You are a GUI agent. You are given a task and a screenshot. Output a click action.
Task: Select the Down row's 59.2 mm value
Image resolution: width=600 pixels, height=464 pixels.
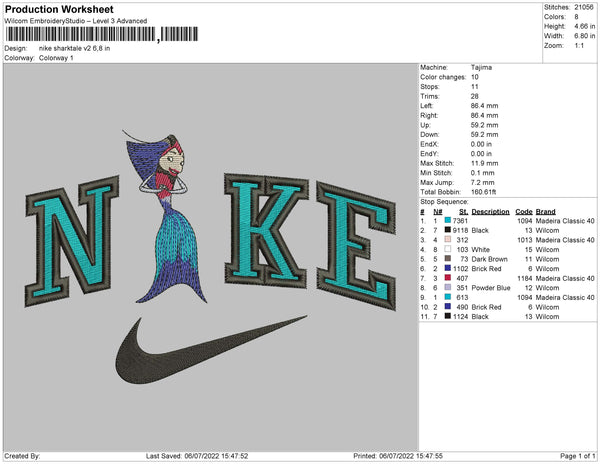click(484, 134)
